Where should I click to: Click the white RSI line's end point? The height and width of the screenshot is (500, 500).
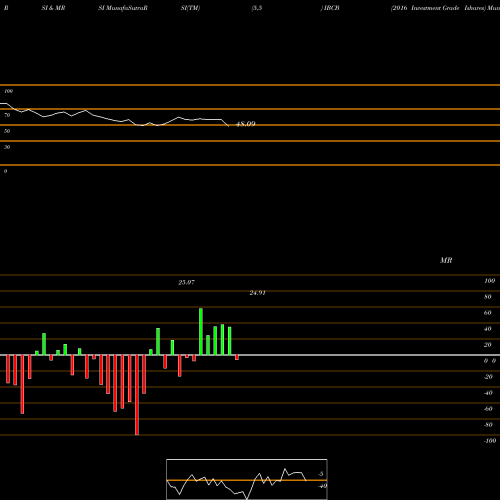point(229,126)
